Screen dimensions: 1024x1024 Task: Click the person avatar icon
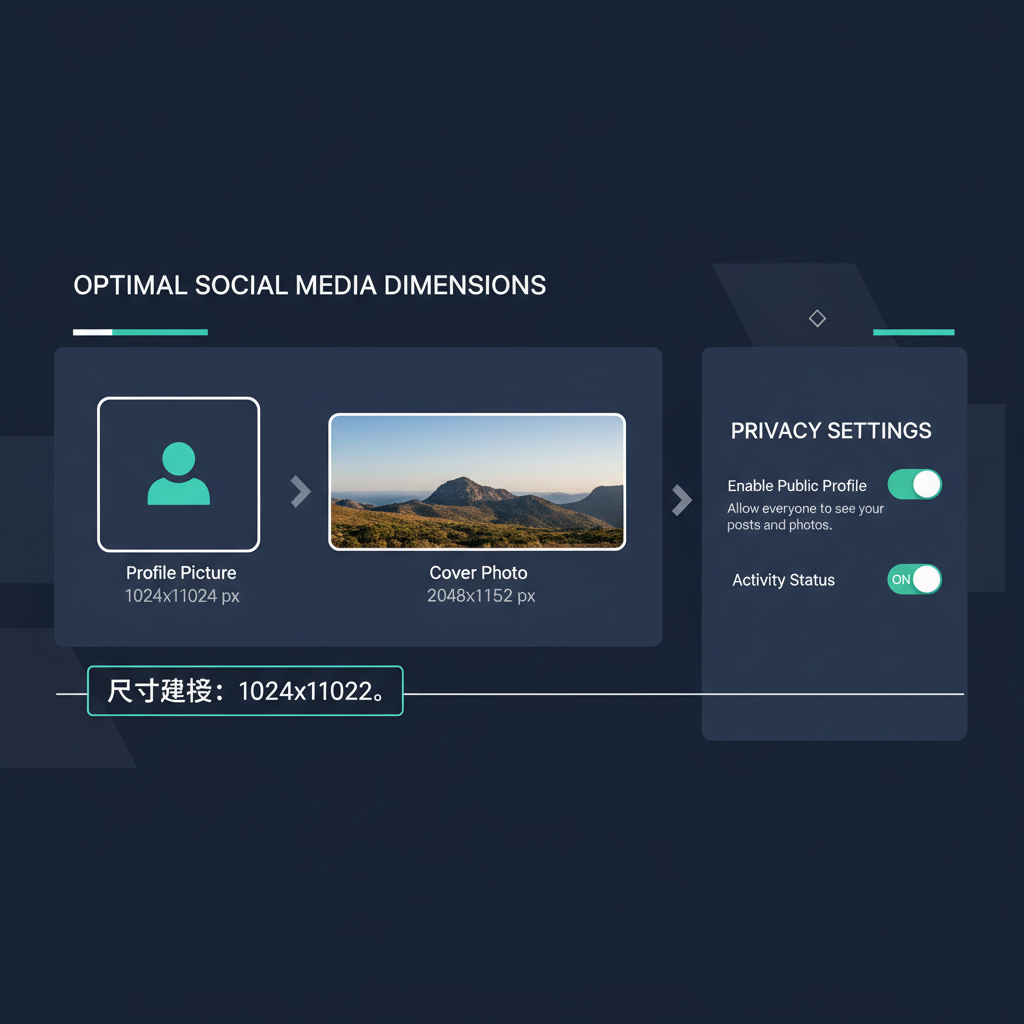(178, 474)
